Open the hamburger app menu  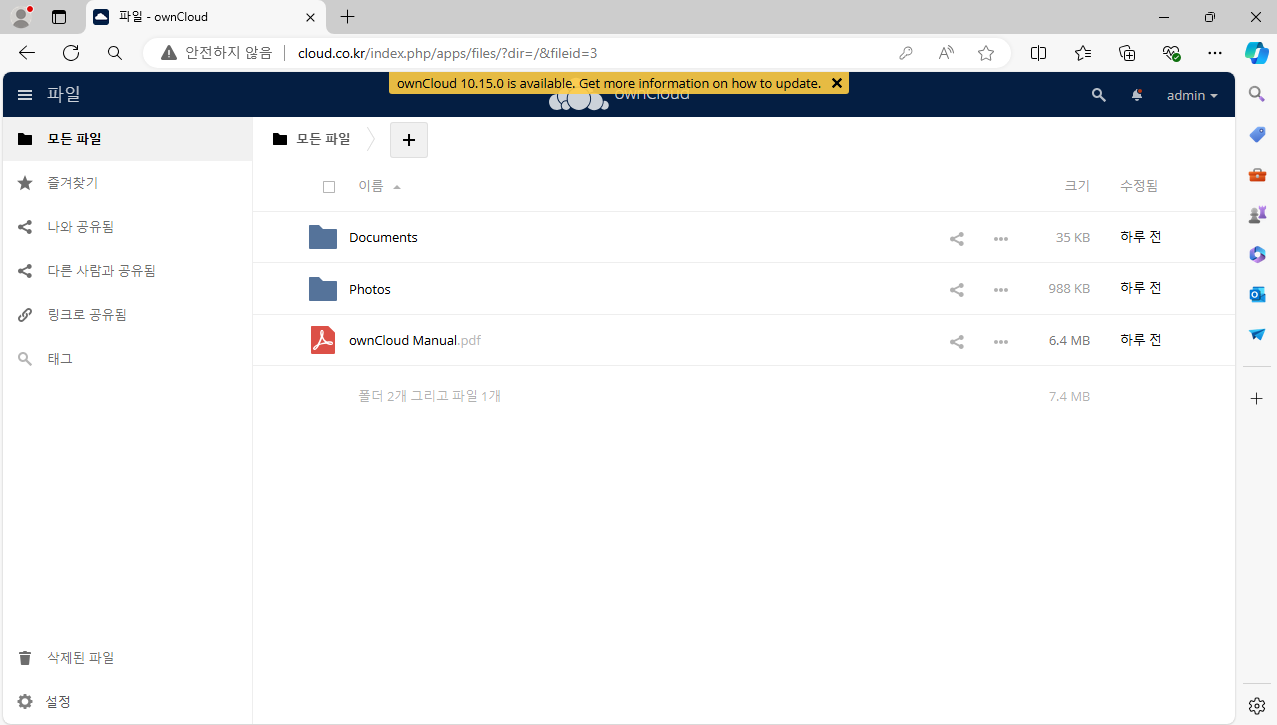tap(25, 95)
